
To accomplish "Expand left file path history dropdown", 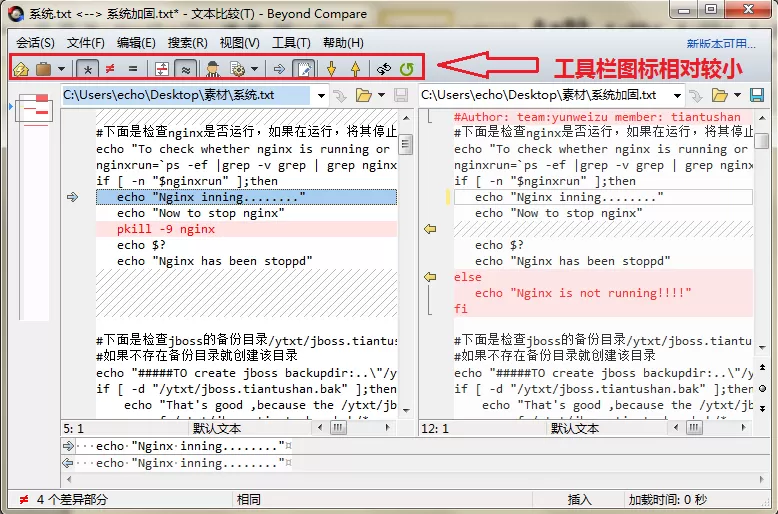I will (x=321, y=95).
